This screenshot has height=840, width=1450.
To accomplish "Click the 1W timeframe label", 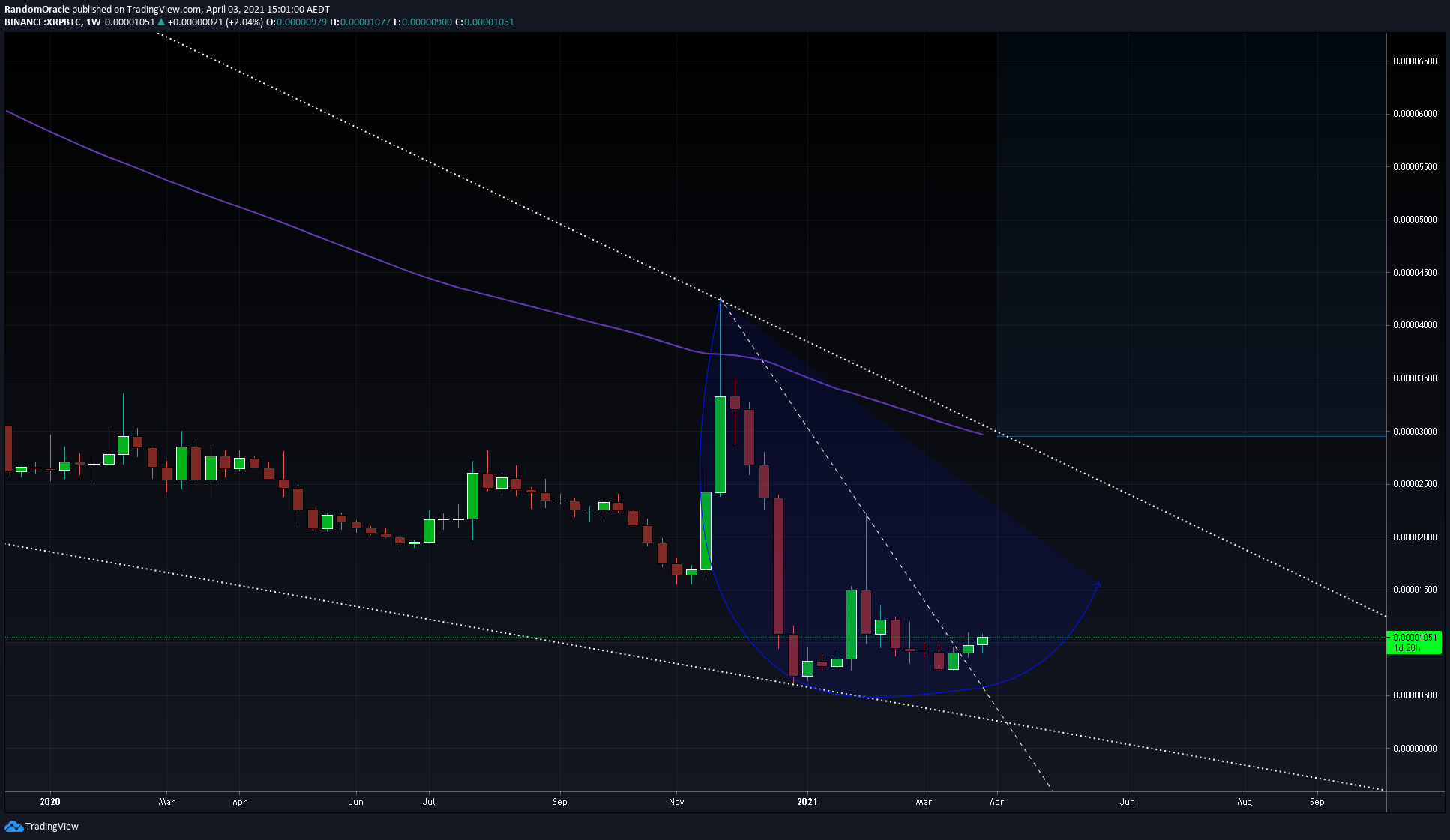I will click(x=94, y=22).
